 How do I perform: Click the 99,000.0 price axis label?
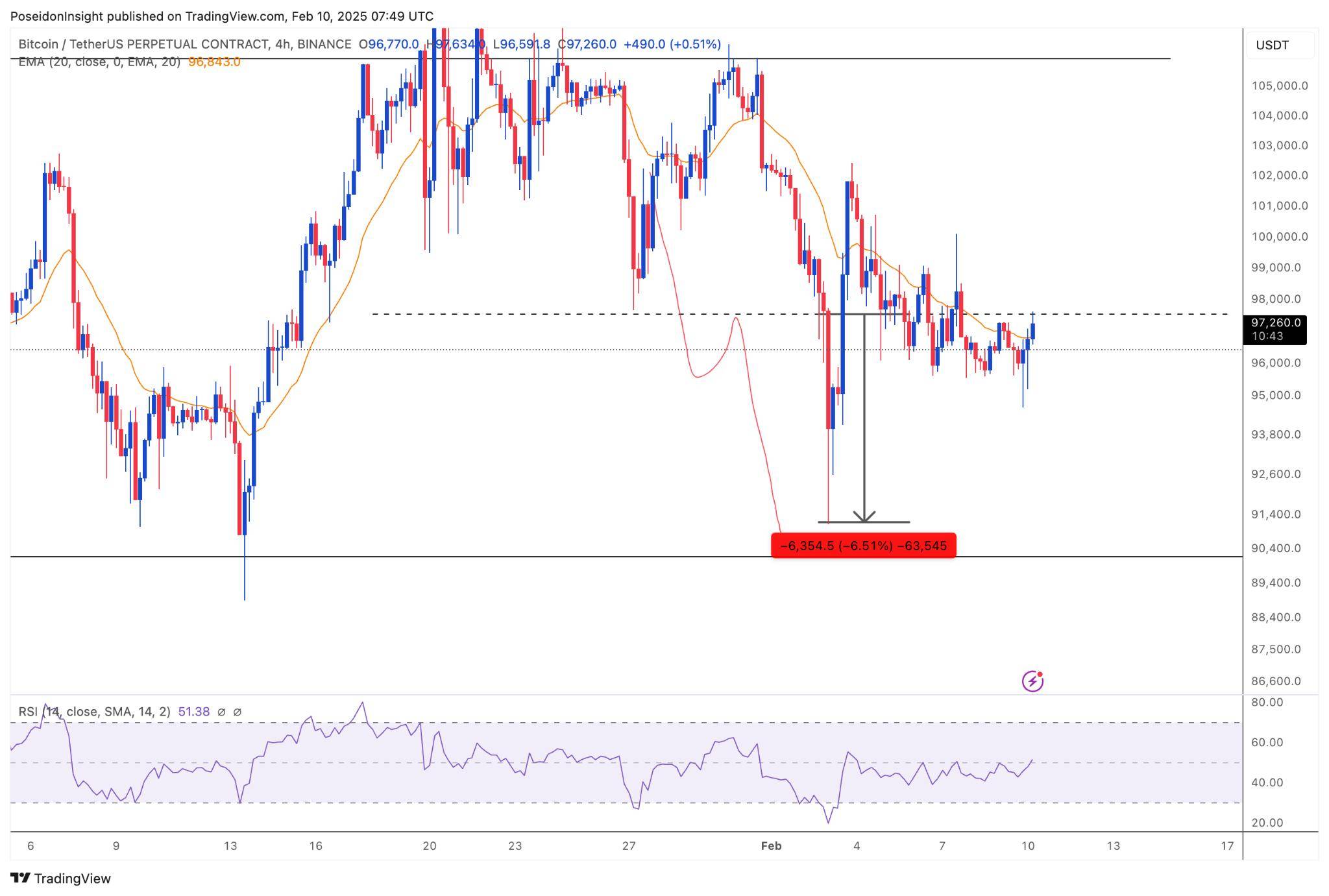click(1276, 267)
